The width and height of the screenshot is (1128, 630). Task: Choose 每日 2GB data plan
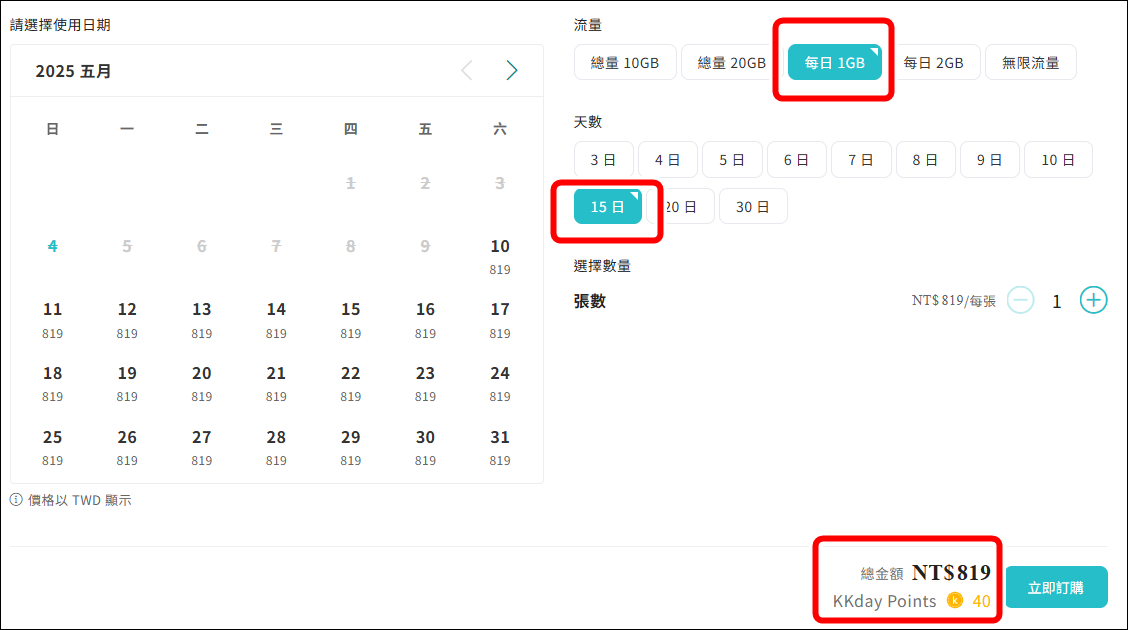pyautogui.click(x=933, y=63)
